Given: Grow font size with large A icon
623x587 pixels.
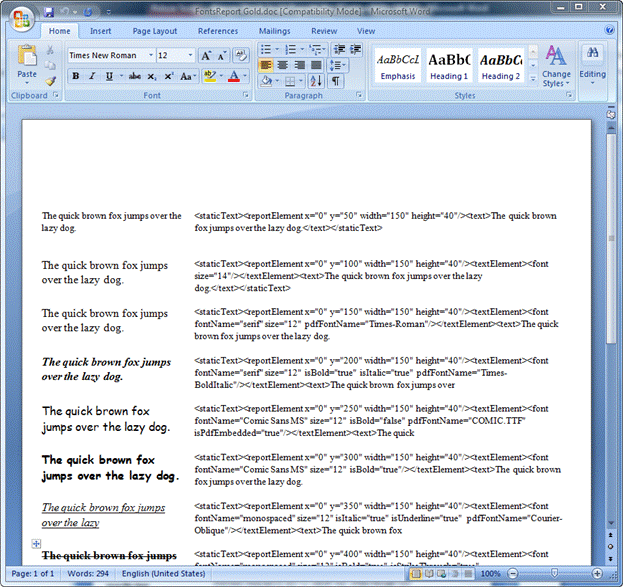Looking at the screenshot, I should click(206, 56).
